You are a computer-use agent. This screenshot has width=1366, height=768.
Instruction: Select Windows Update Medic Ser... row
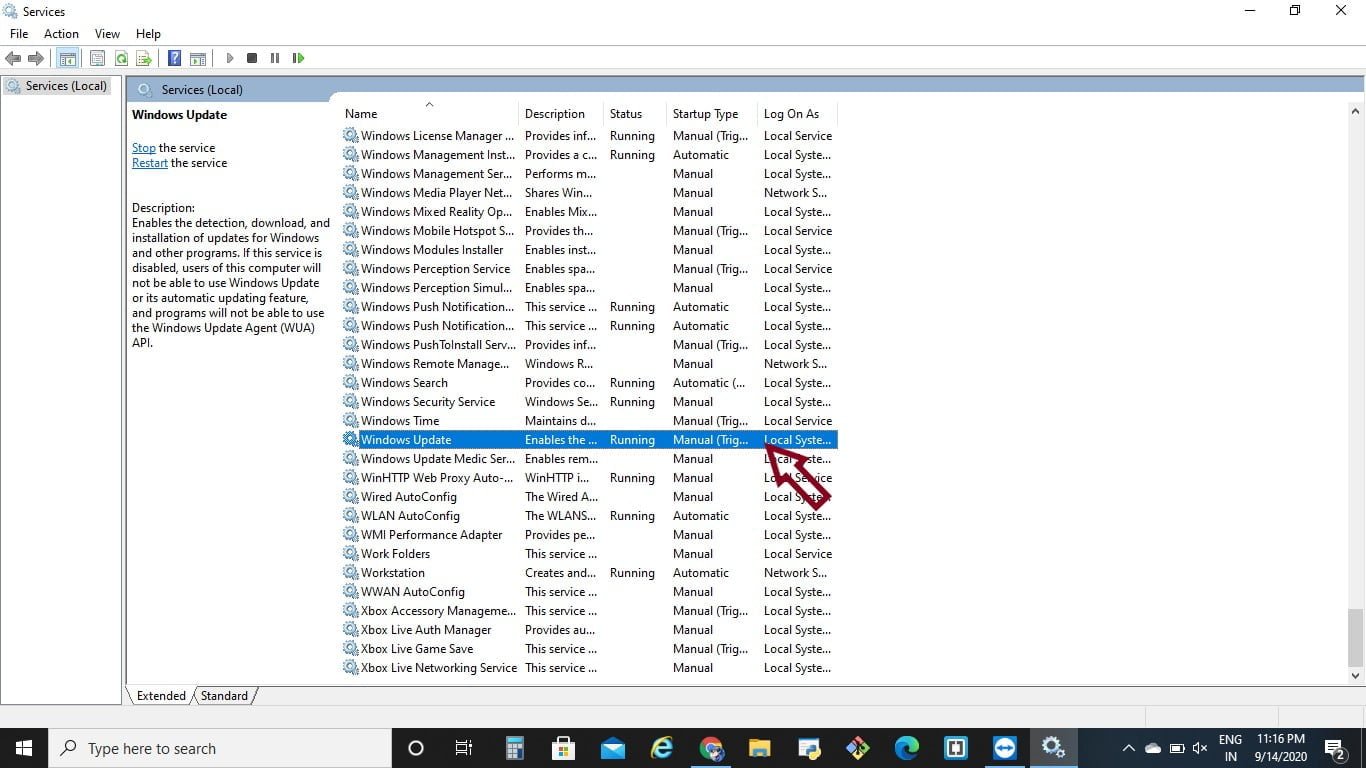click(x=589, y=459)
